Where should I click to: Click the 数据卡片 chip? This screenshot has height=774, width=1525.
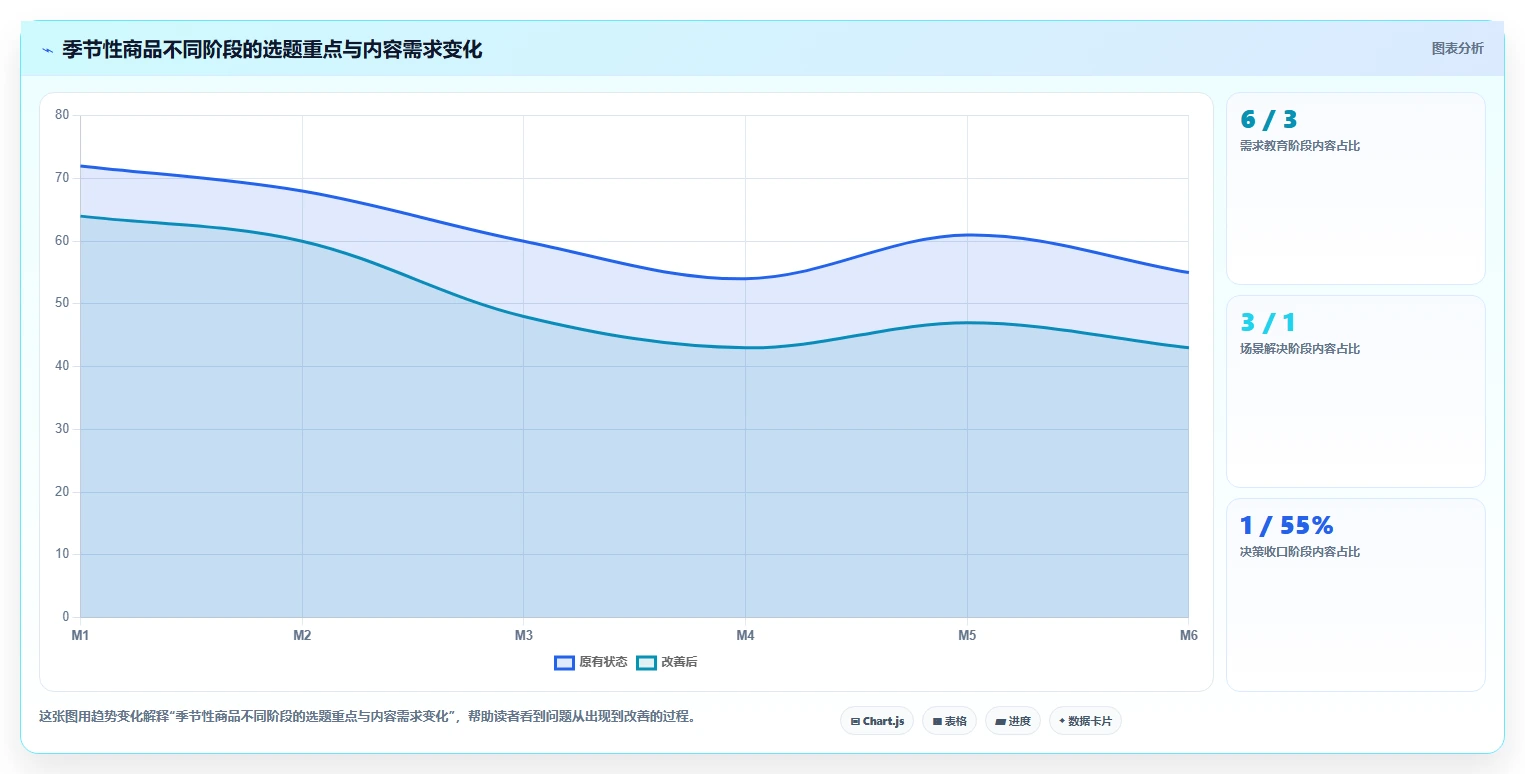[x=1085, y=721]
